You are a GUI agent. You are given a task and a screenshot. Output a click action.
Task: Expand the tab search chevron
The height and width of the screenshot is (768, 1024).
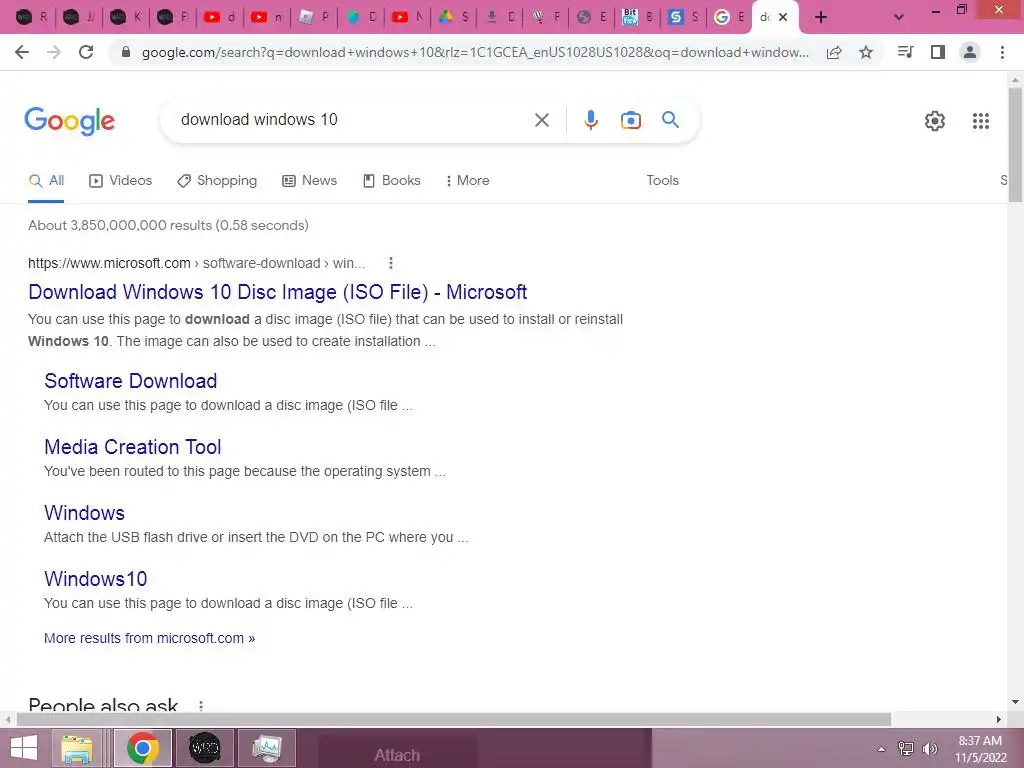899,17
